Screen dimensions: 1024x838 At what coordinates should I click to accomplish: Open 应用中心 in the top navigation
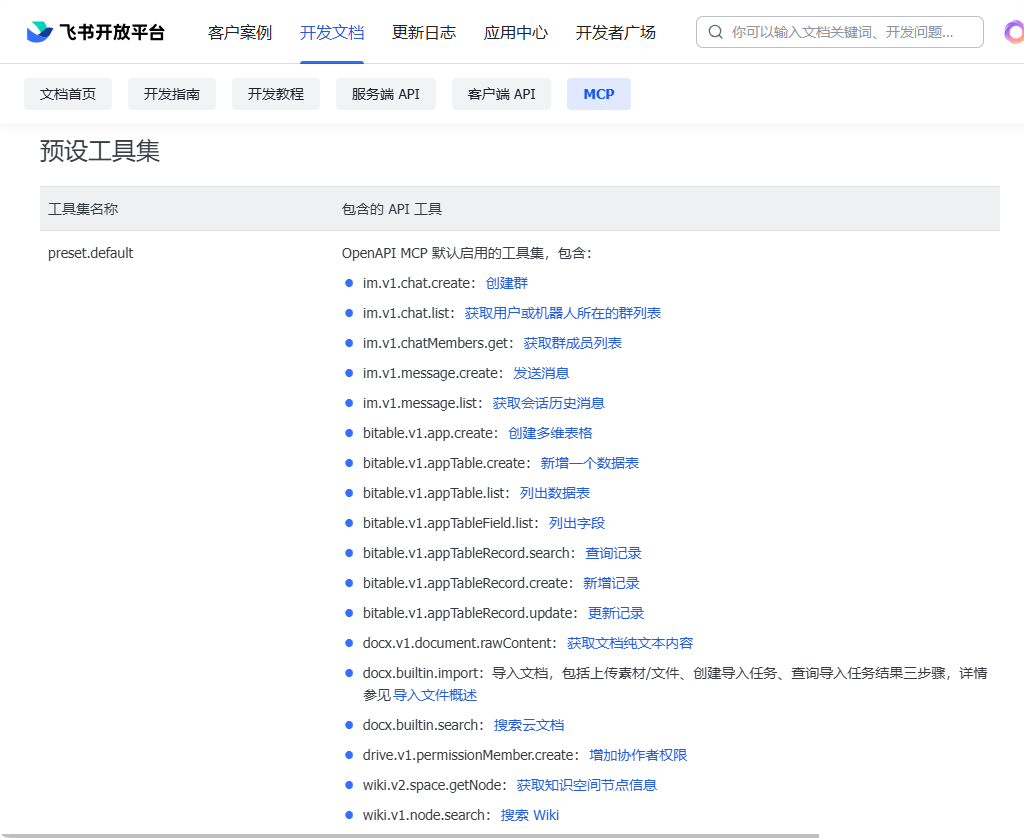pyautogui.click(x=516, y=32)
